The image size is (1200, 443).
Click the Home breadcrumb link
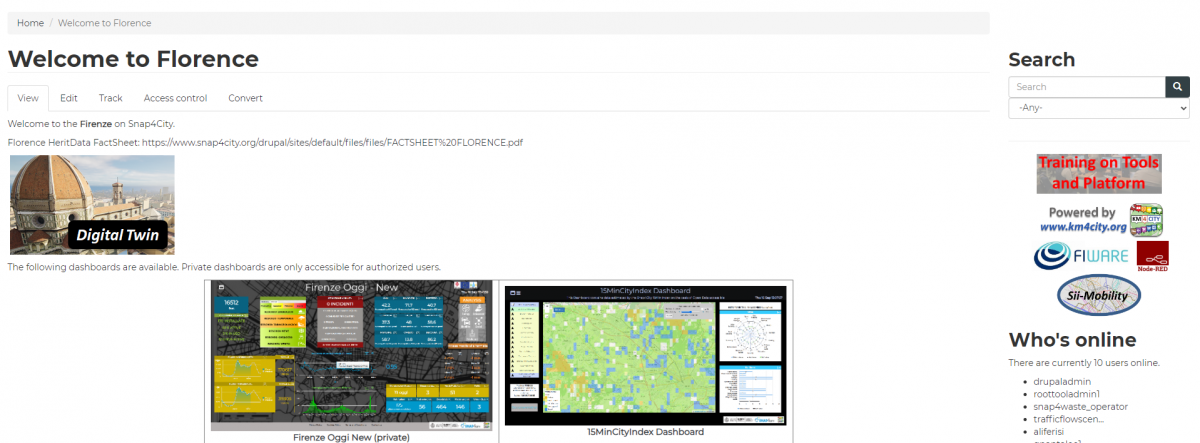coord(30,23)
